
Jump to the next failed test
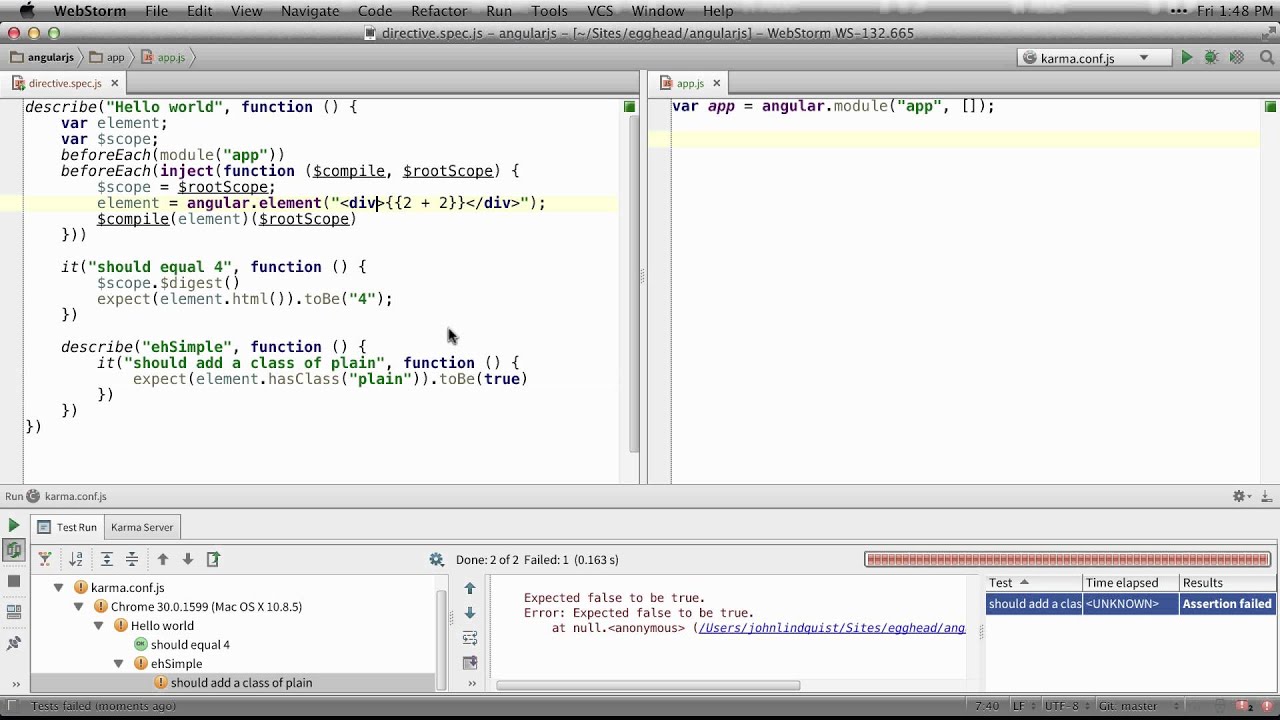(x=187, y=559)
